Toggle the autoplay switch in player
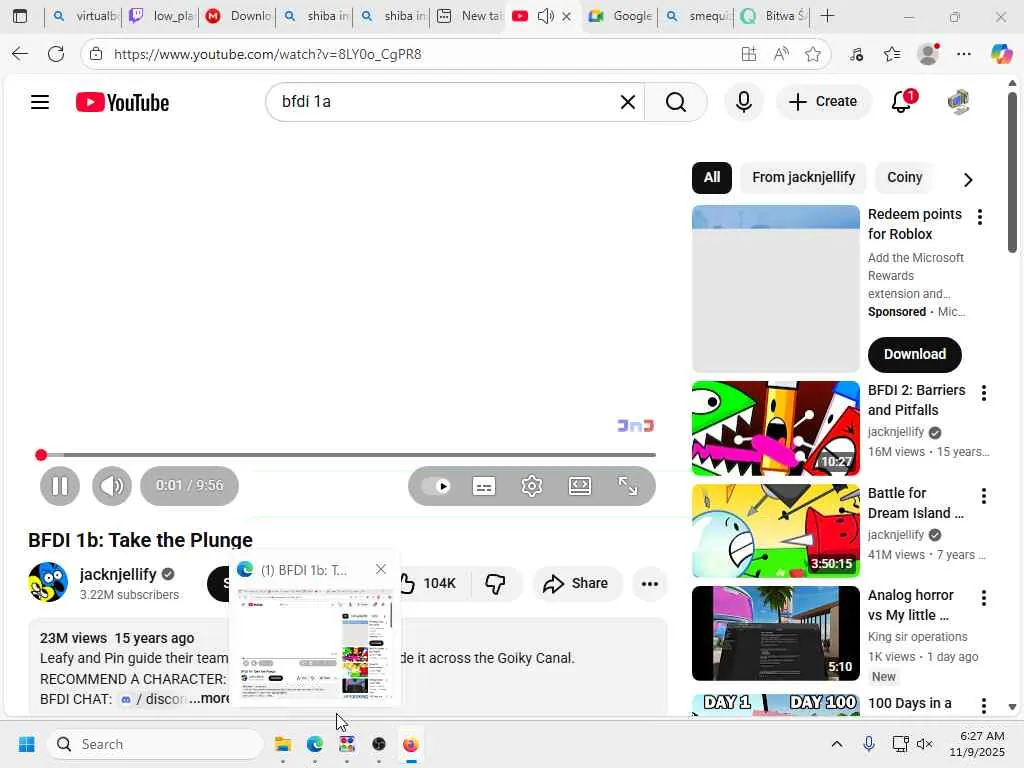1024x768 pixels. click(x=436, y=486)
